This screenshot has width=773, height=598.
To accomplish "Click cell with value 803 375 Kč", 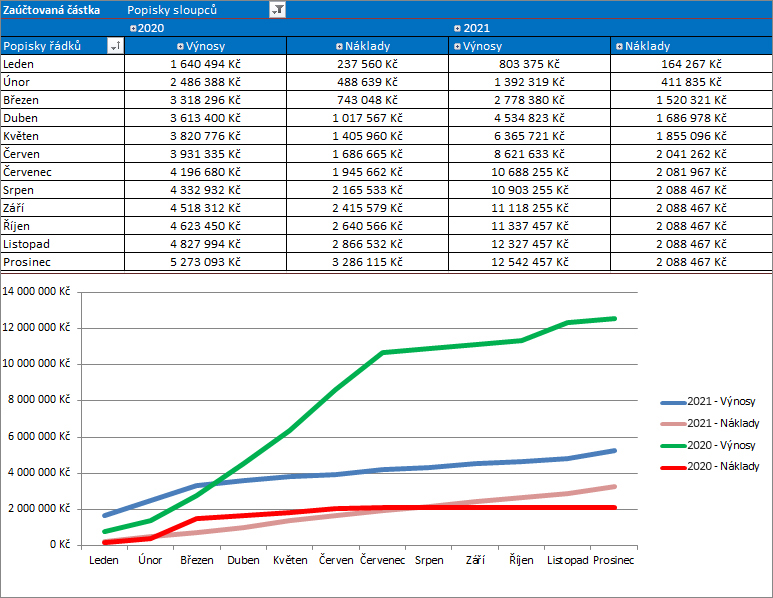I will 529,64.
